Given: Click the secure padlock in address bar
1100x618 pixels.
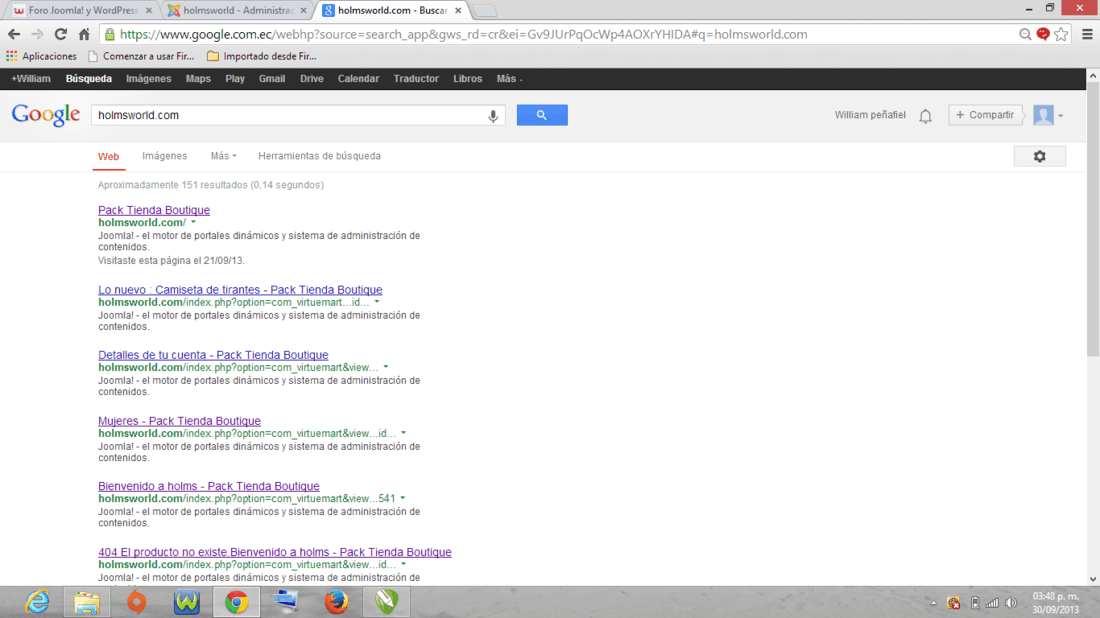Looking at the screenshot, I should (109, 34).
